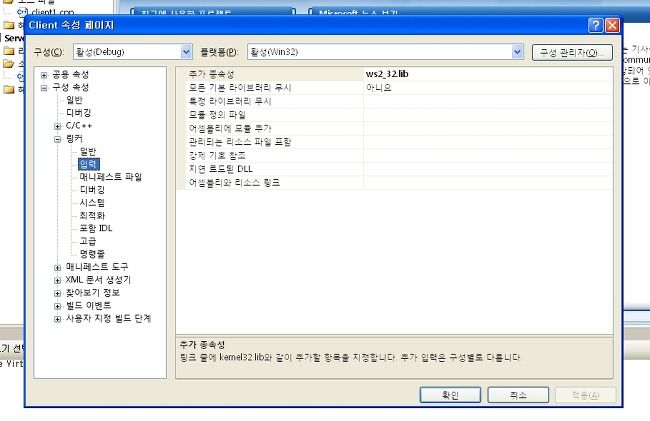Open the 플랫폼 platform dropdown
The image size is (650, 421).
(517, 52)
